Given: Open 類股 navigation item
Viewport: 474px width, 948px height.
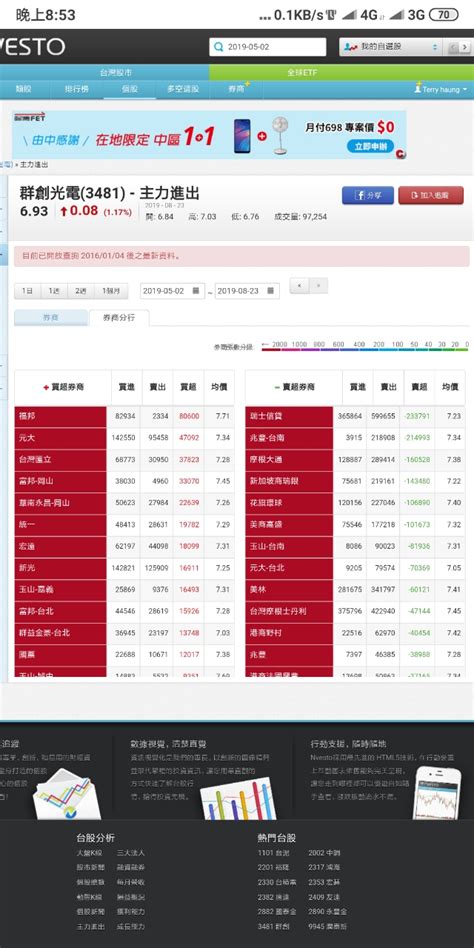Looking at the screenshot, I should click(23, 89).
